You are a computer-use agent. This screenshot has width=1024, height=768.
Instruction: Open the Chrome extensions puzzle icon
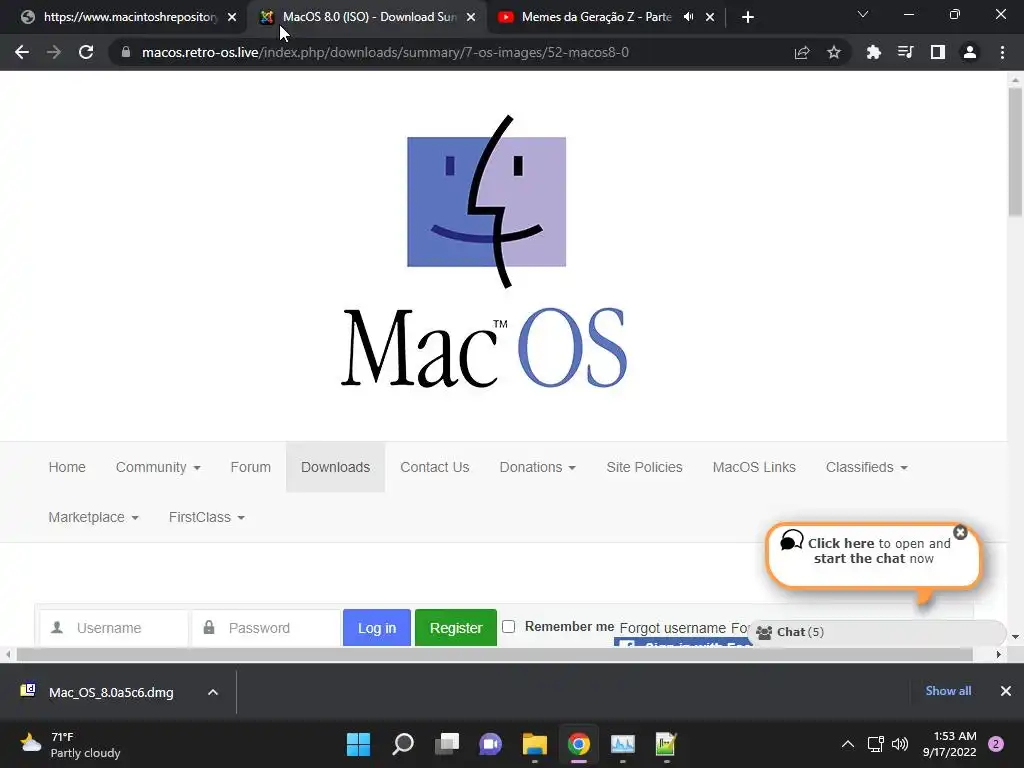873,52
